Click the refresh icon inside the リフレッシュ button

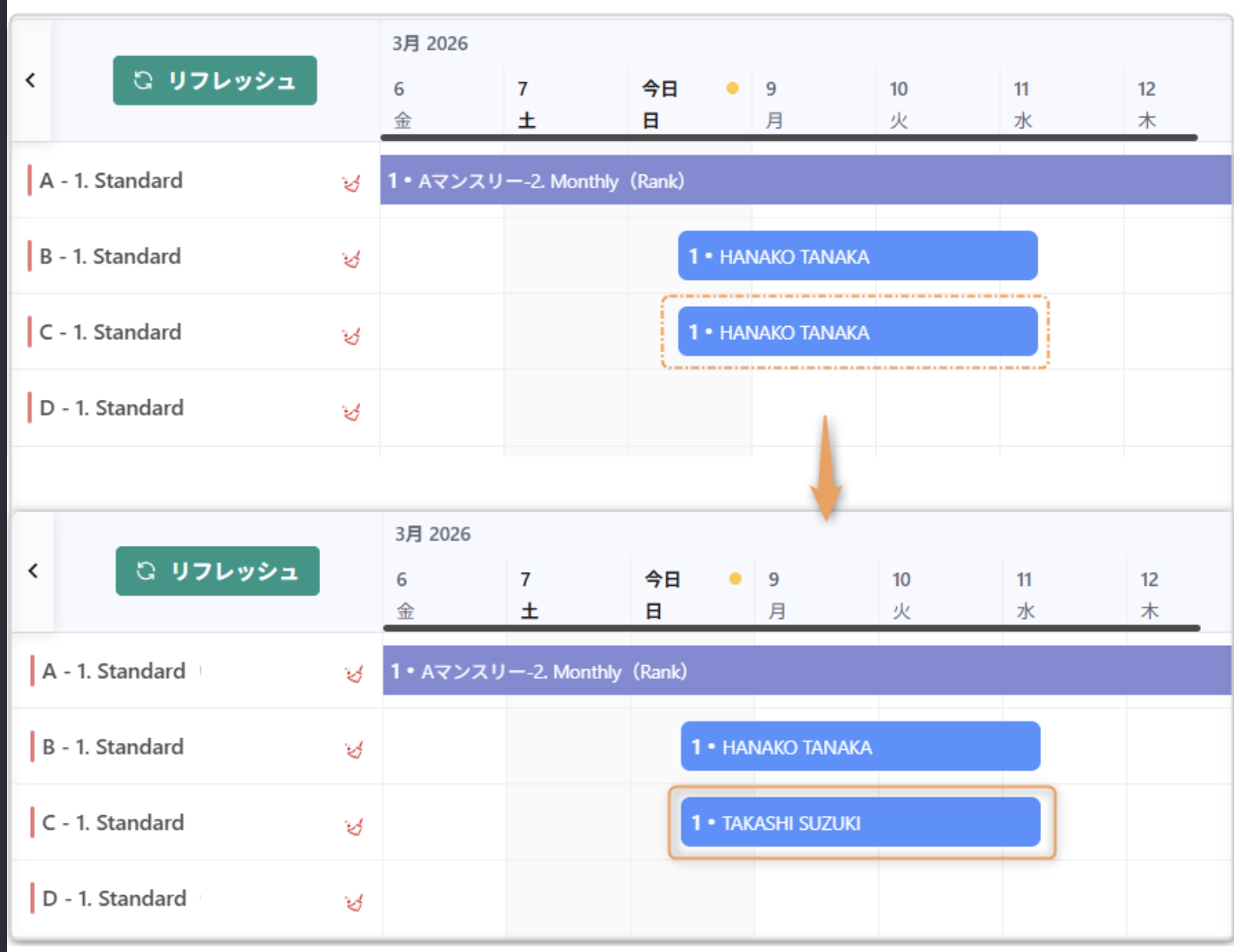144,80
